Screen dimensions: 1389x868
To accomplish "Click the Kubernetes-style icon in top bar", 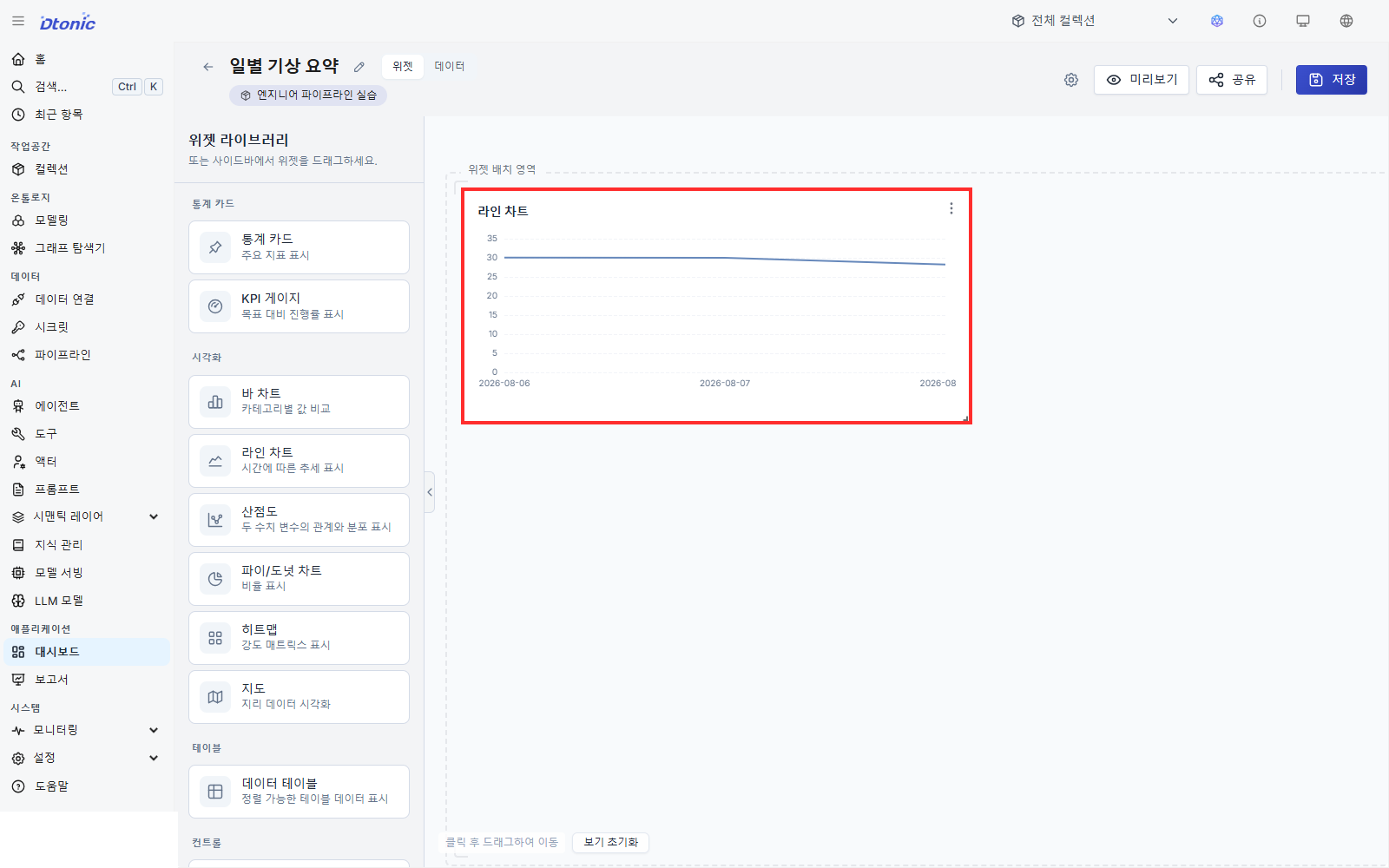I will [1217, 21].
